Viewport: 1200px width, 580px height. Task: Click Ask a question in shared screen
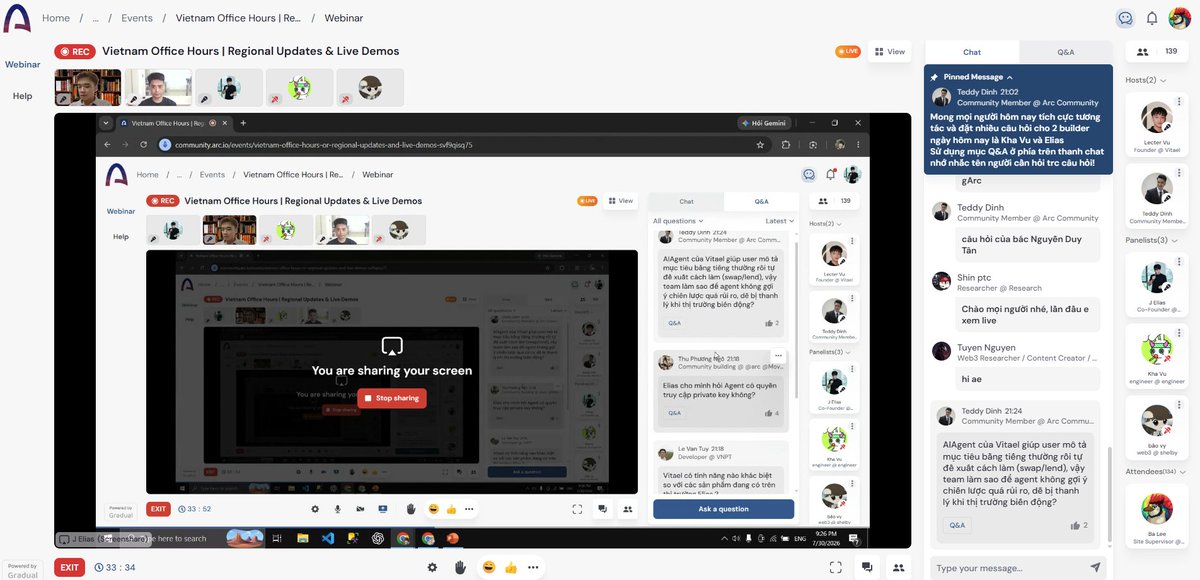point(723,509)
